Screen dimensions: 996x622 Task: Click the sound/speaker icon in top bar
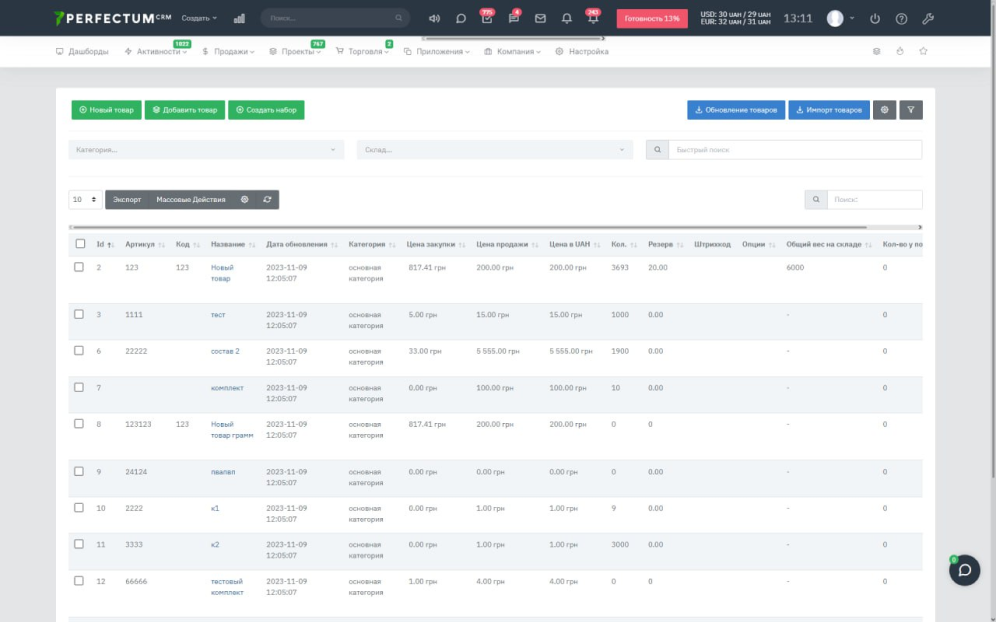(x=434, y=18)
